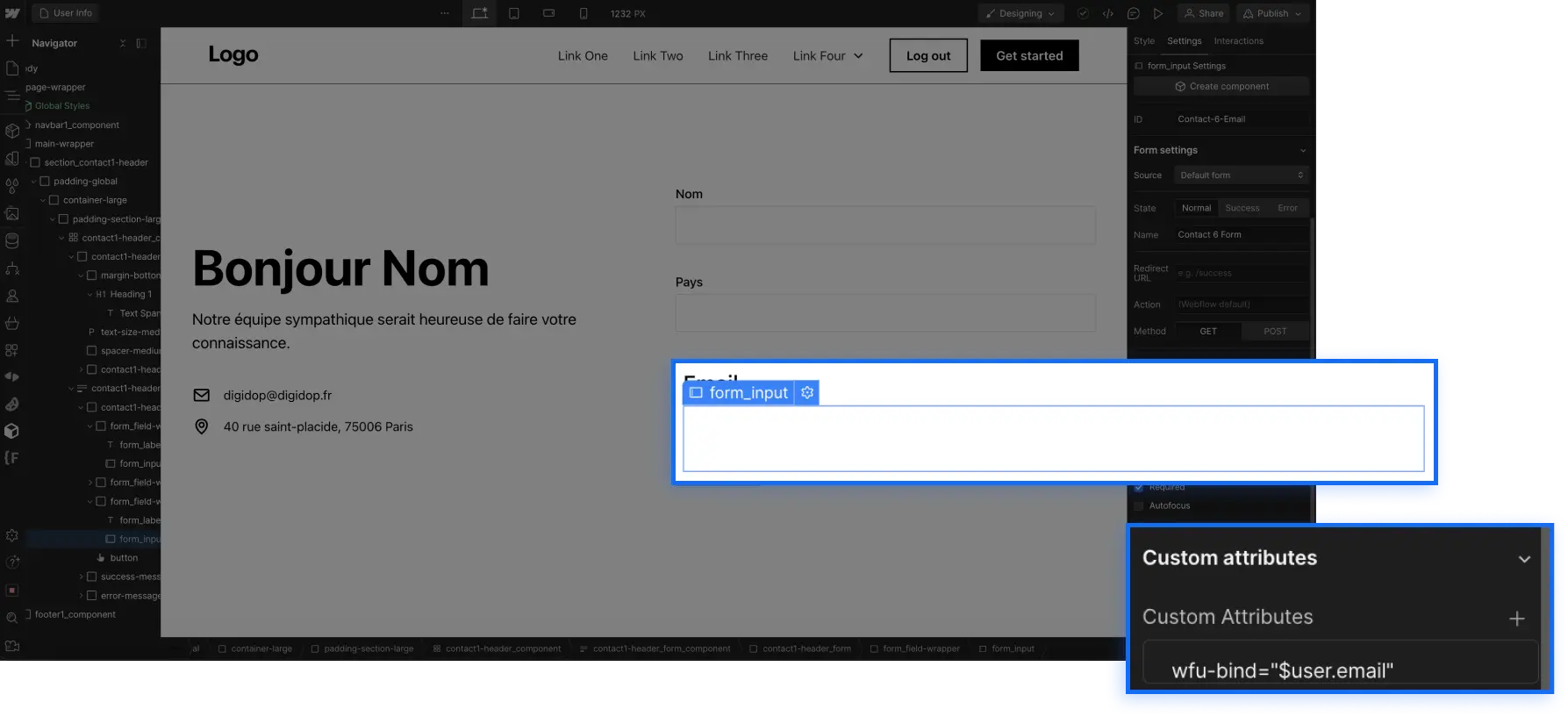Viewport: 1568px width, 716px height.
Task: Open the Variables panel icon
Action: 12,159
